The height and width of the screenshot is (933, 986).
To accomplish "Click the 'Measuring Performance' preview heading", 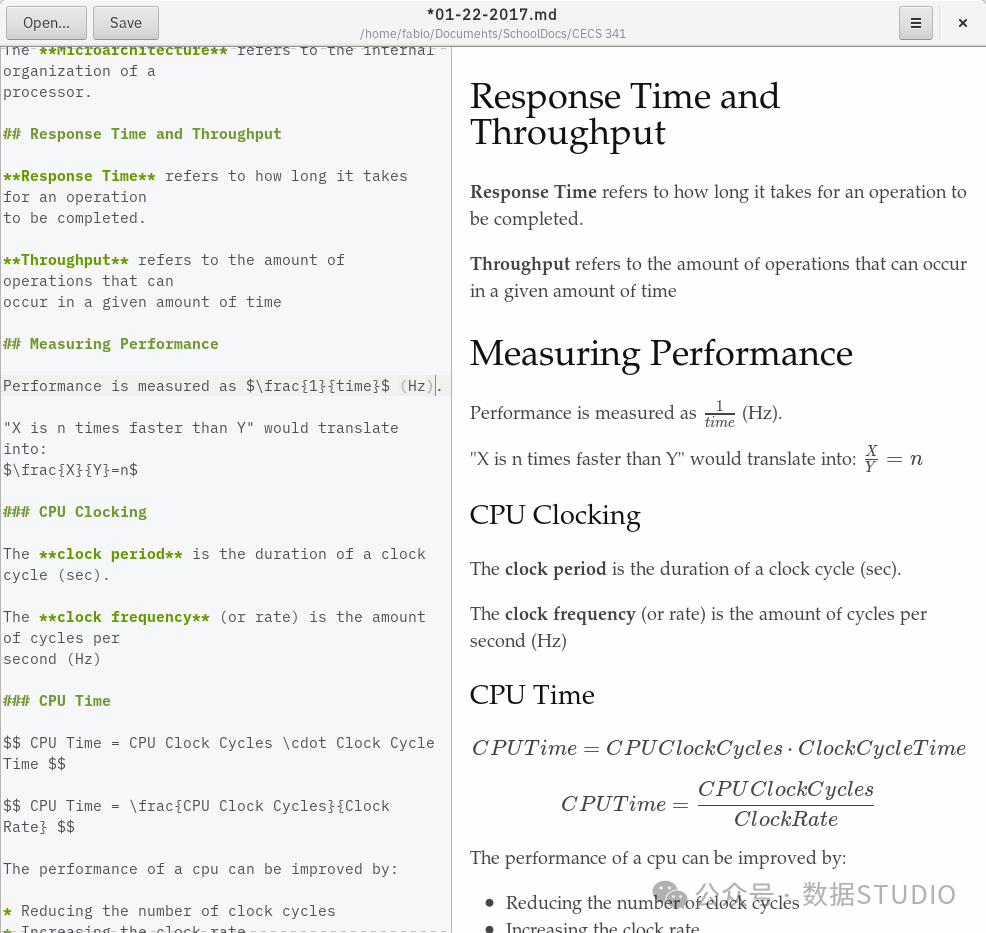I will click(661, 353).
